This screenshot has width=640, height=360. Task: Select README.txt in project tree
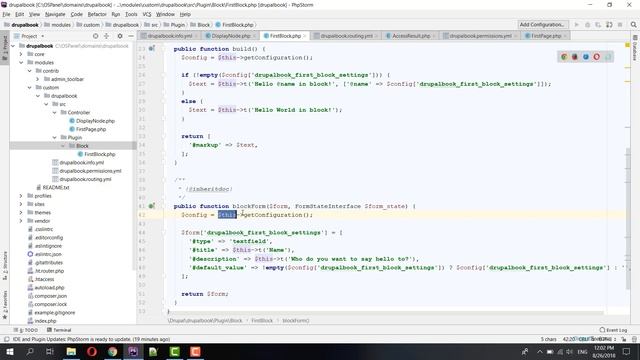pyautogui.click(x=56, y=187)
